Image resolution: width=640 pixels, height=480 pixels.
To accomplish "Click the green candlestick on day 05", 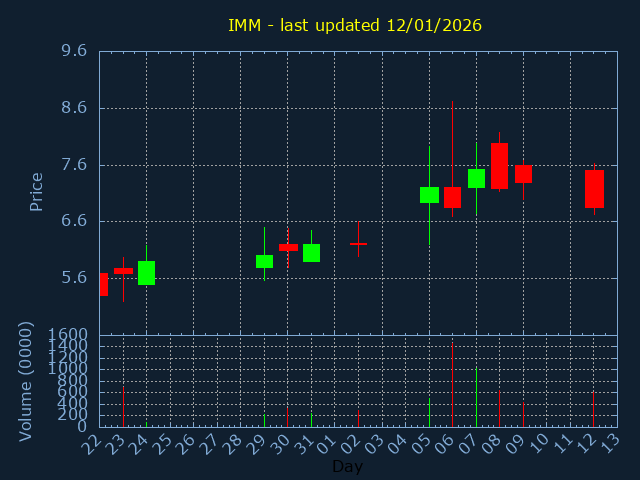I will click(x=429, y=195).
